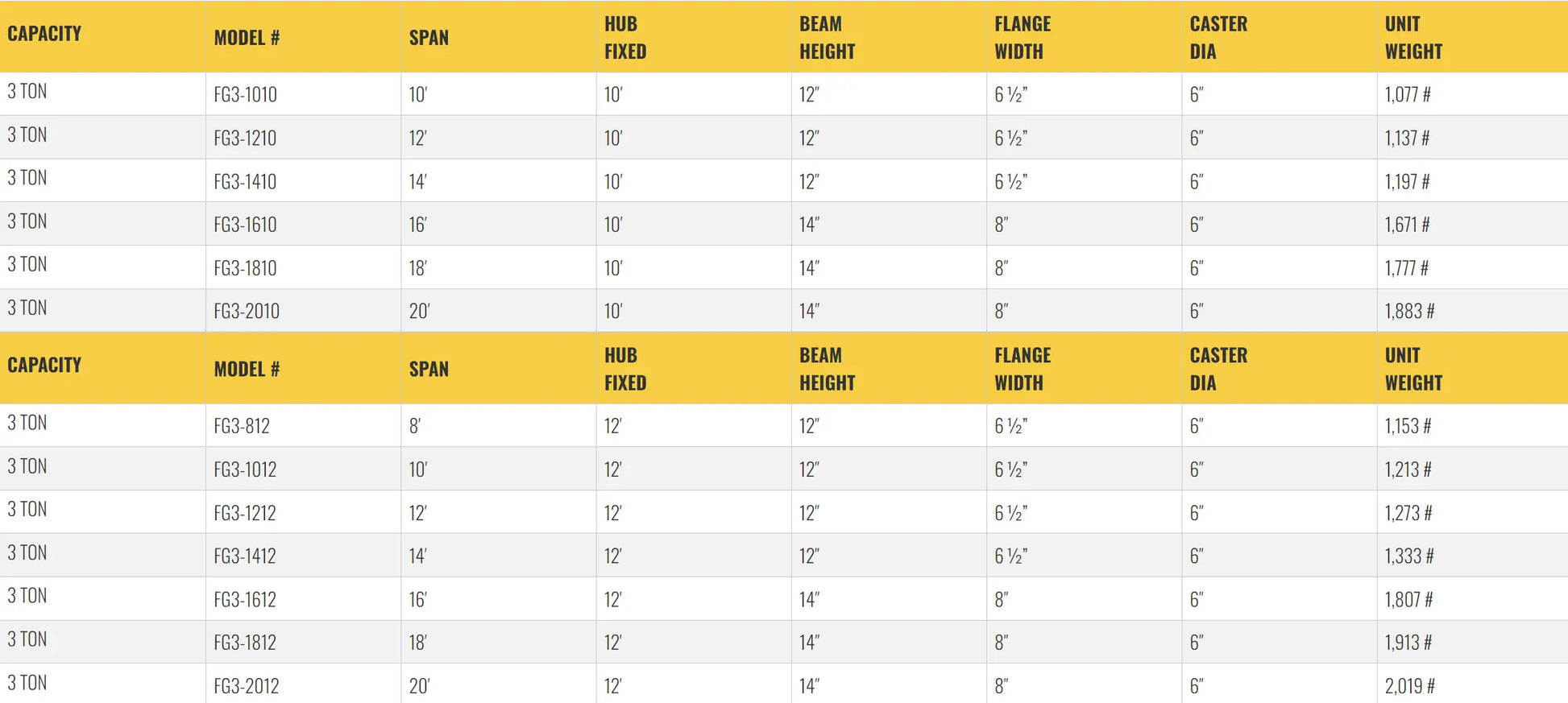Select the 1,777 # unit weight cell
1568x703 pixels.
pyautogui.click(x=1406, y=268)
